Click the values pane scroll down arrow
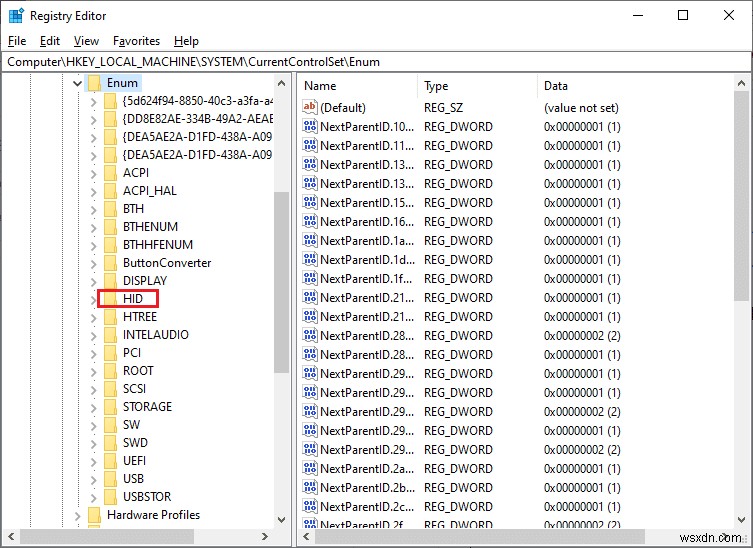753x548 pixels. pos(741,520)
